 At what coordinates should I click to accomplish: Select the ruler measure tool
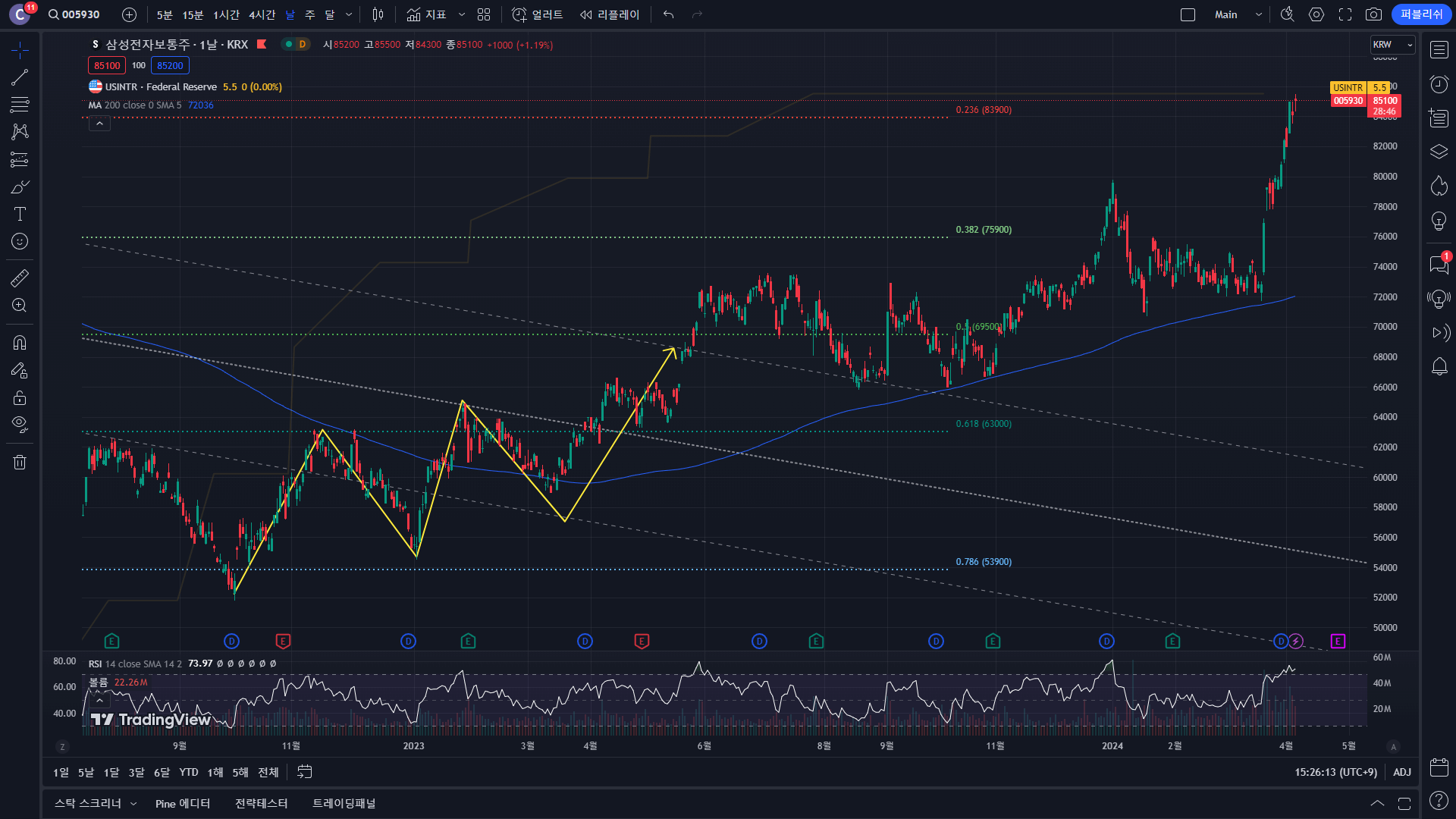[x=20, y=278]
